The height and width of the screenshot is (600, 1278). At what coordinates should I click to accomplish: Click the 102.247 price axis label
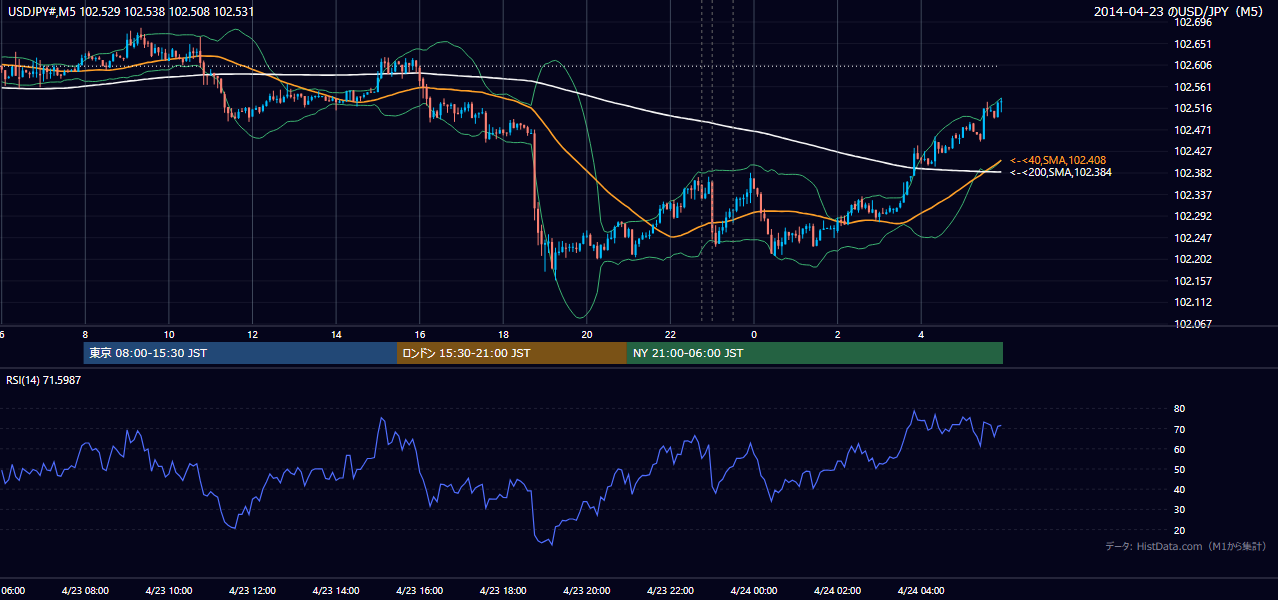pyautogui.click(x=1192, y=238)
